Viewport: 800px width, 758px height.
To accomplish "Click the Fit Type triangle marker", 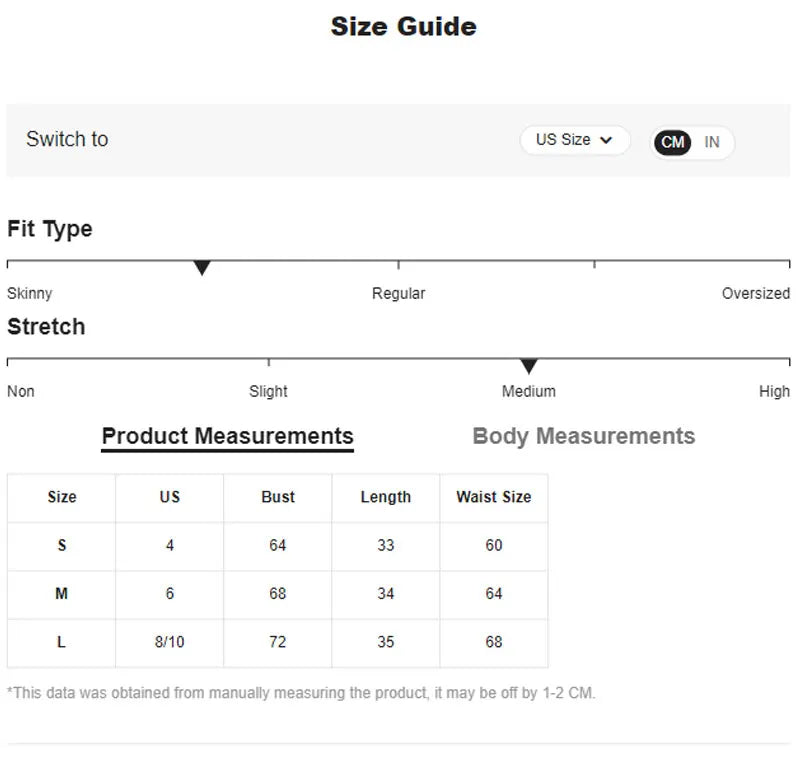I will [202, 268].
